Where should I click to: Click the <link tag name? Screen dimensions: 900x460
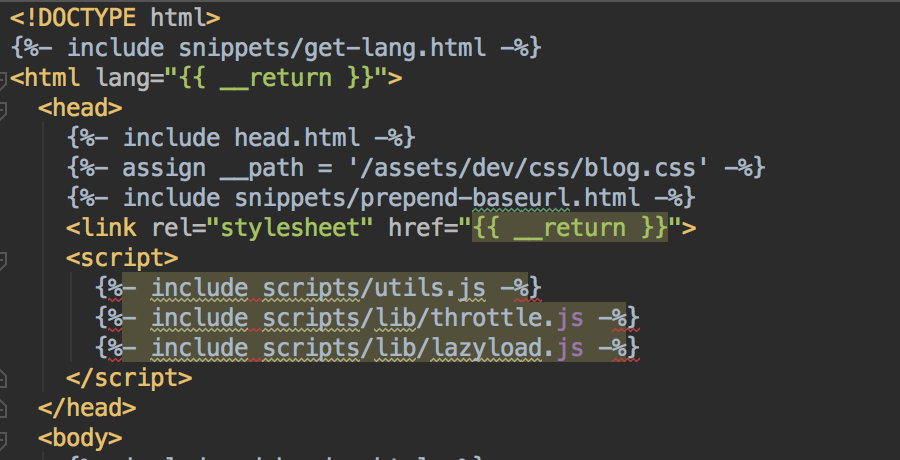point(102,227)
